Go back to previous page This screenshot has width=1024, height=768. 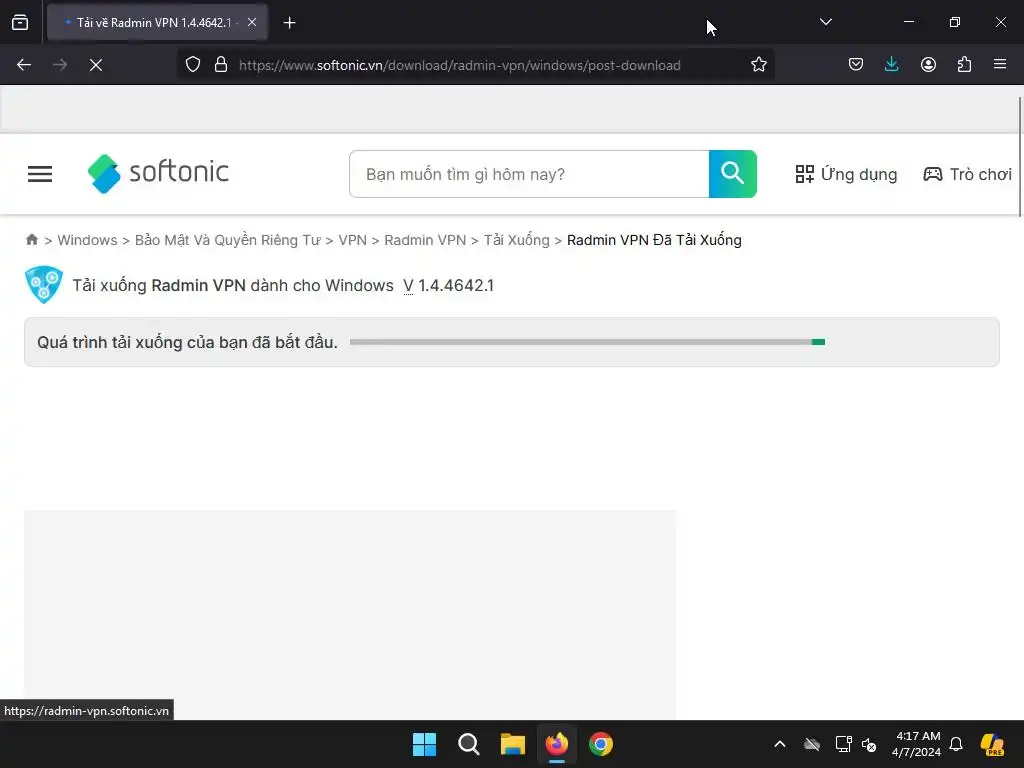[24, 65]
